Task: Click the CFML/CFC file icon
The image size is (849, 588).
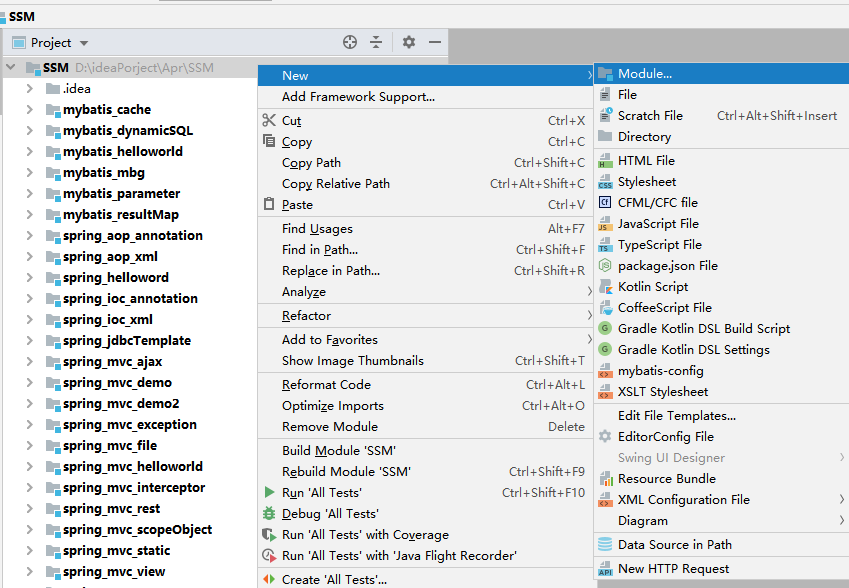Action: click(x=605, y=202)
